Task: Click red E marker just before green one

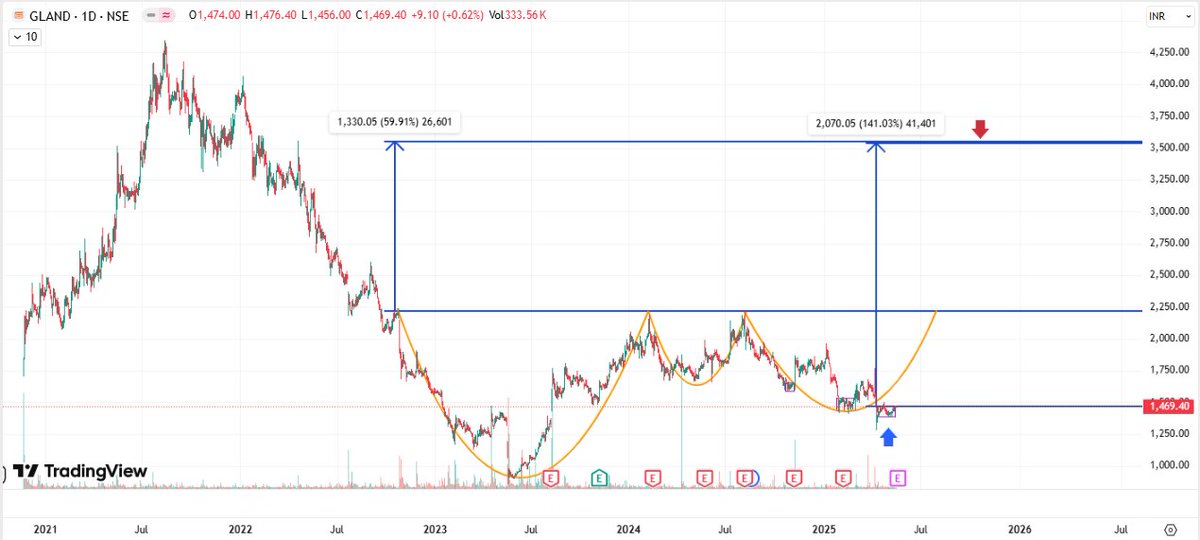Action: click(x=551, y=478)
